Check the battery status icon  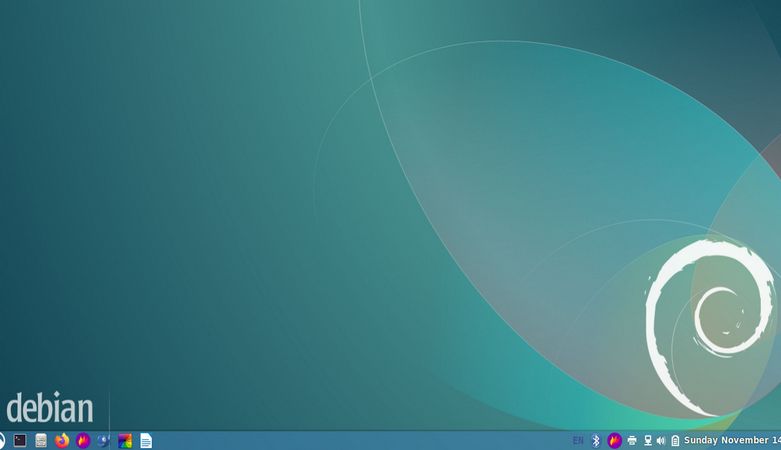[x=675, y=440]
